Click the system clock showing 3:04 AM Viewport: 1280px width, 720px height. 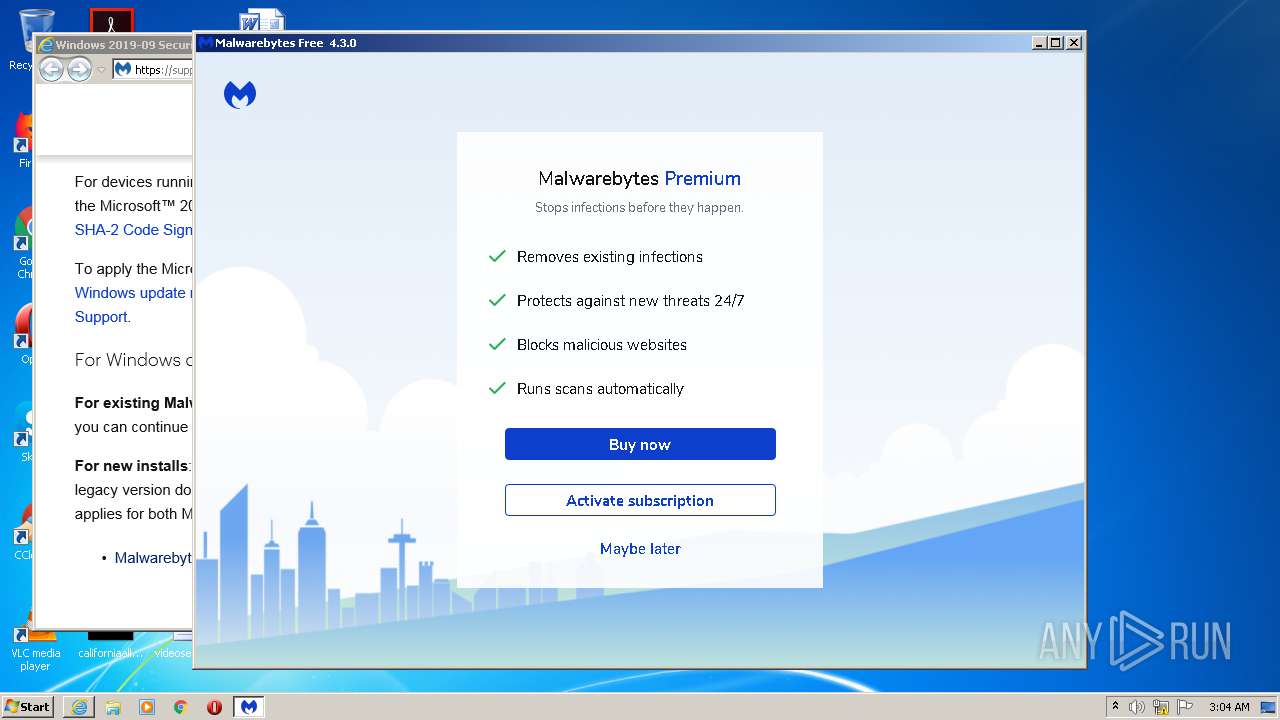(1229, 707)
